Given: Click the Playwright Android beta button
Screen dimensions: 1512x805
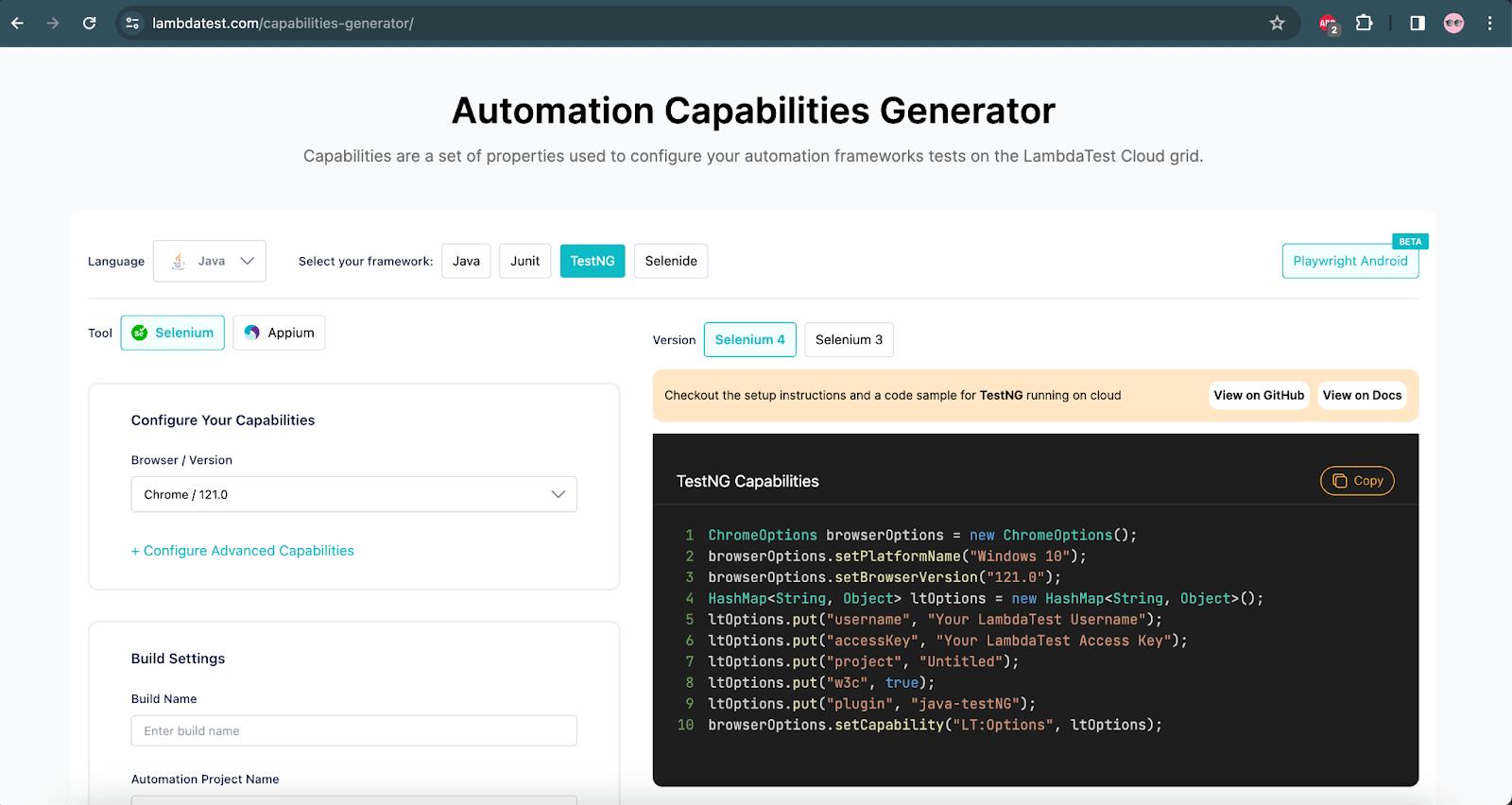Looking at the screenshot, I should pos(1349,261).
